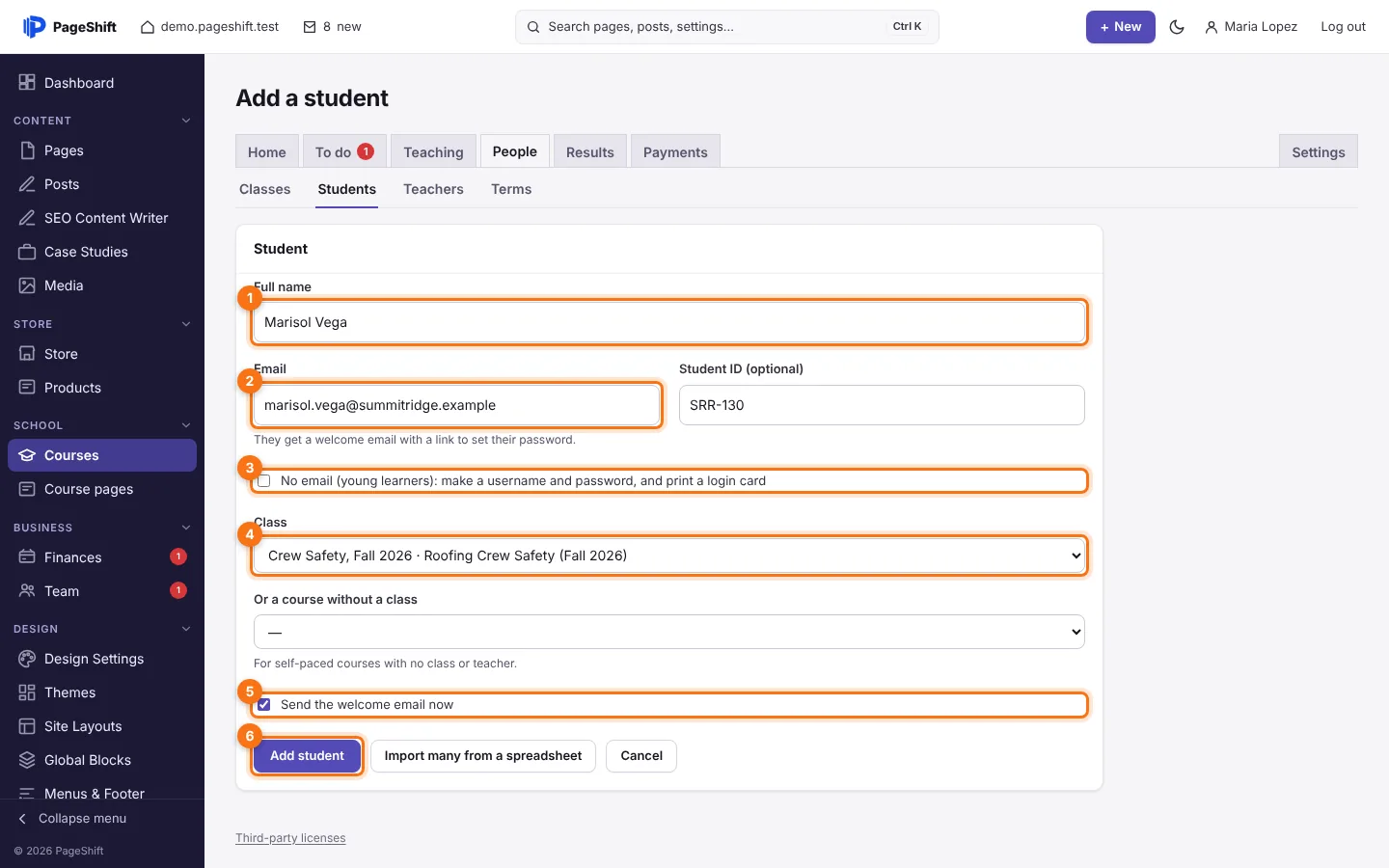This screenshot has height=868, width=1389.
Task: Open the course without a class dropdown
Action: pos(669,633)
